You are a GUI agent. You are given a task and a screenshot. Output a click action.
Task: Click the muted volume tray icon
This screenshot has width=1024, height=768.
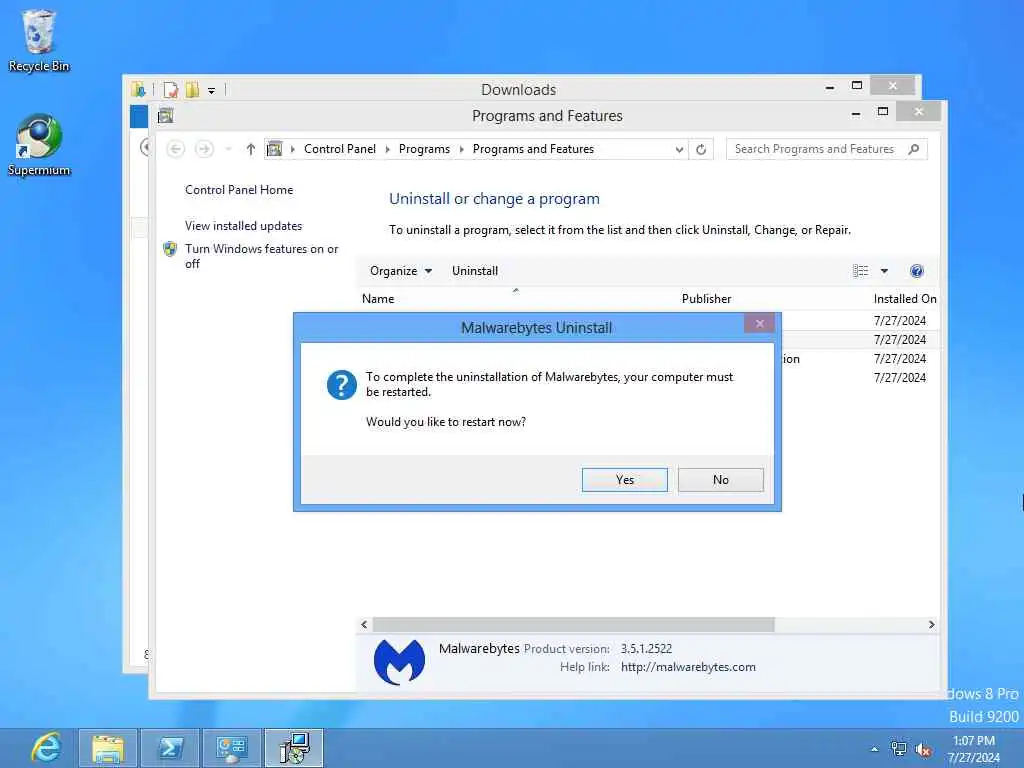click(923, 750)
